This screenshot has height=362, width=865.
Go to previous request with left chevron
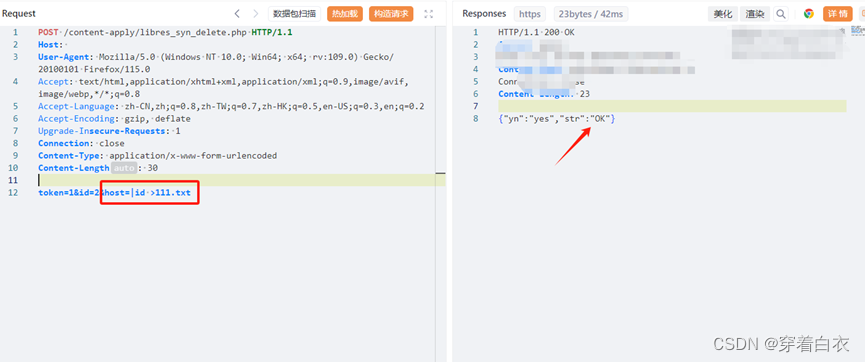coord(237,14)
